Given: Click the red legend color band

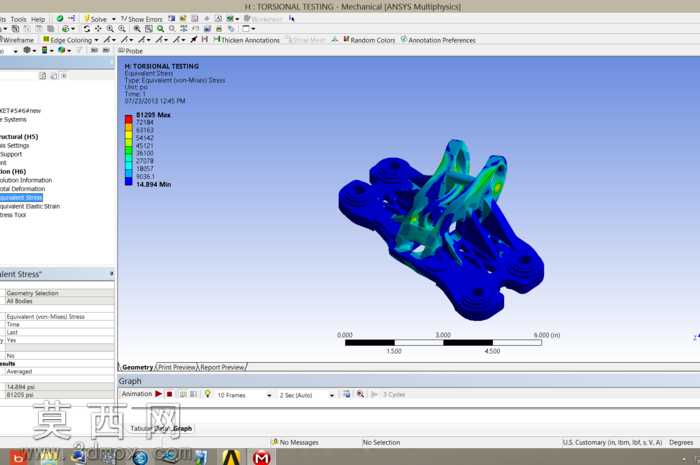Looking at the screenshot, I should [x=129, y=119].
